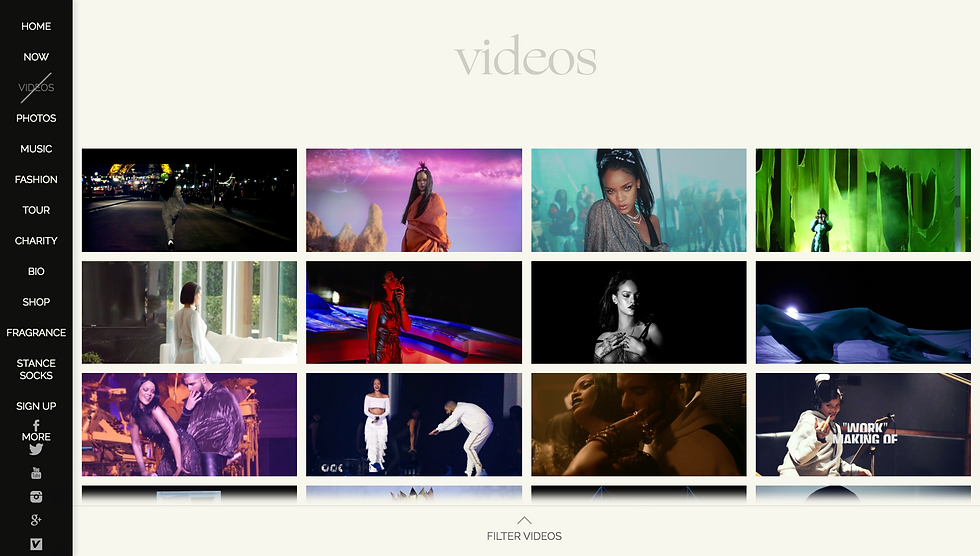Screen dimensions: 980x556
Task: Play the pink sky orange robe video
Action: pos(414,200)
